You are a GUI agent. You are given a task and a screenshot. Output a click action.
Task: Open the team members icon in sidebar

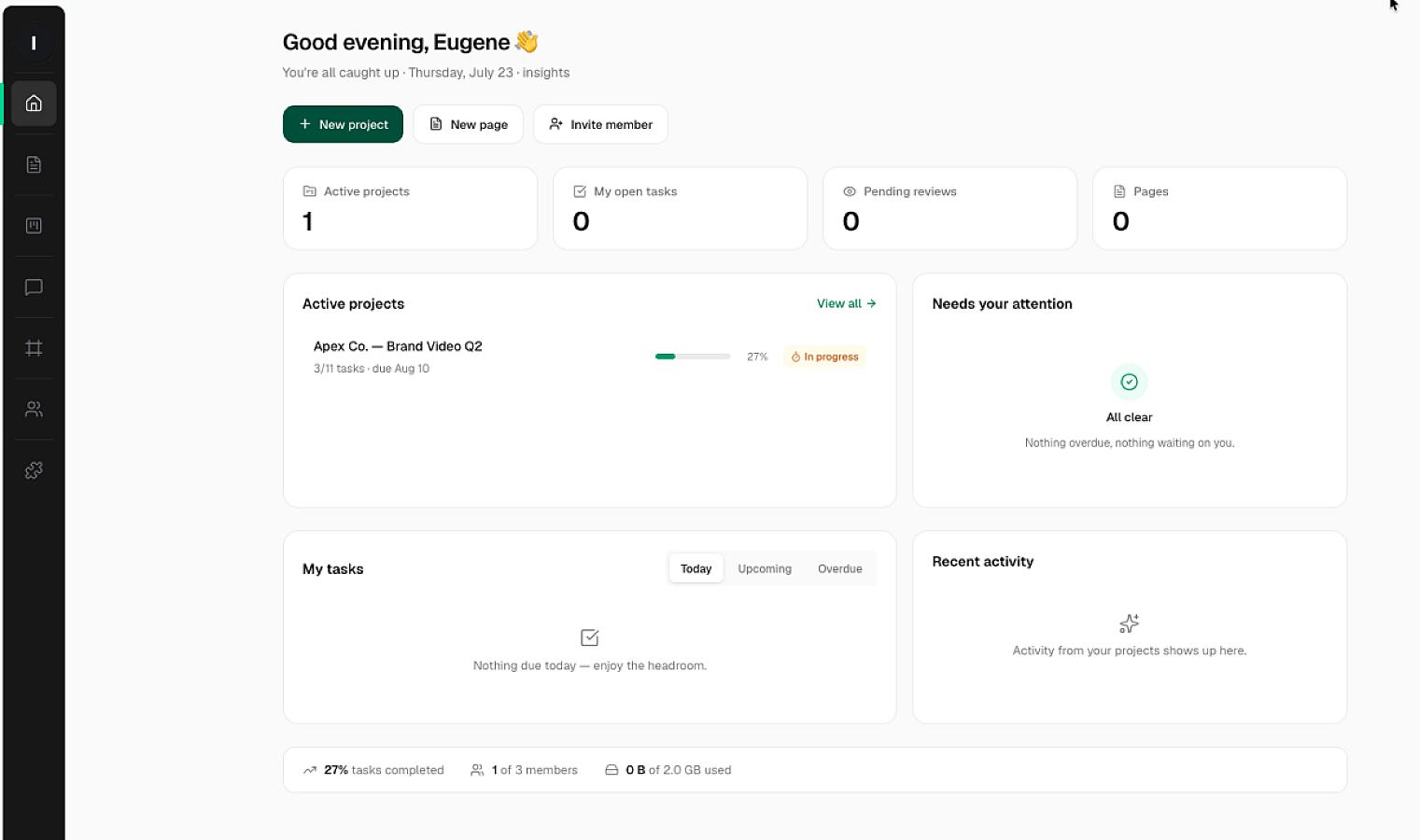click(x=34, y=410)
